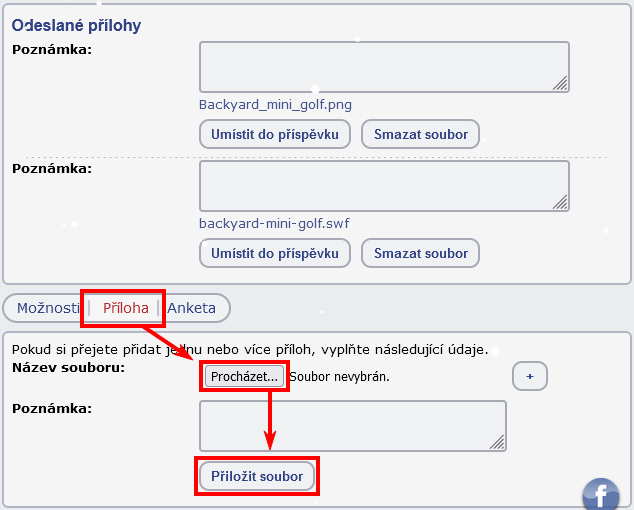This screenshot has height=510, width=634.
Task: Grab resize handle of new attachment note box
Action: pos(497,442)
